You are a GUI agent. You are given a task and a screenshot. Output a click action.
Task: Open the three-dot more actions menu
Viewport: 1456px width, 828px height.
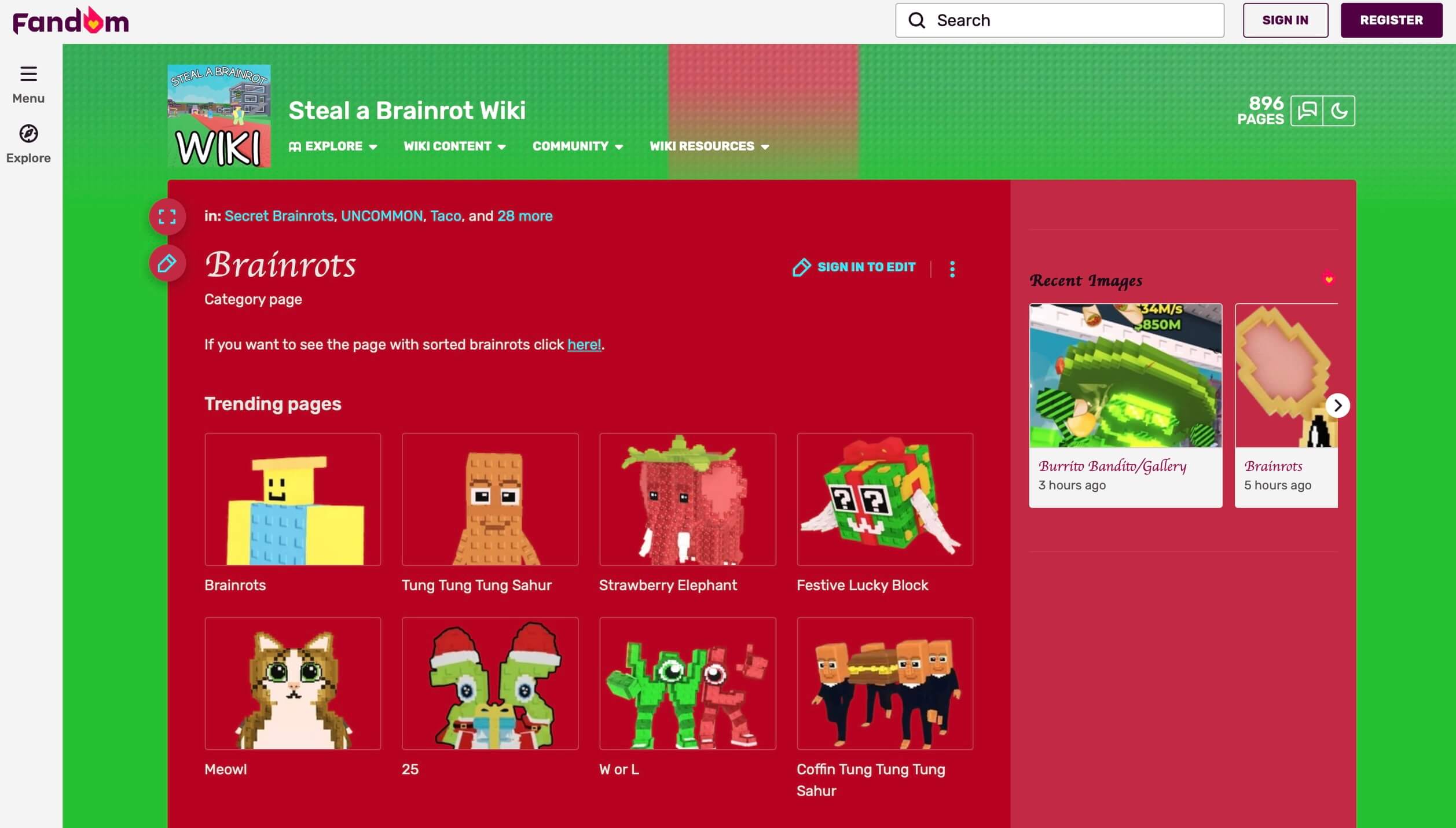pyautogui.click(x=952, y=268)
